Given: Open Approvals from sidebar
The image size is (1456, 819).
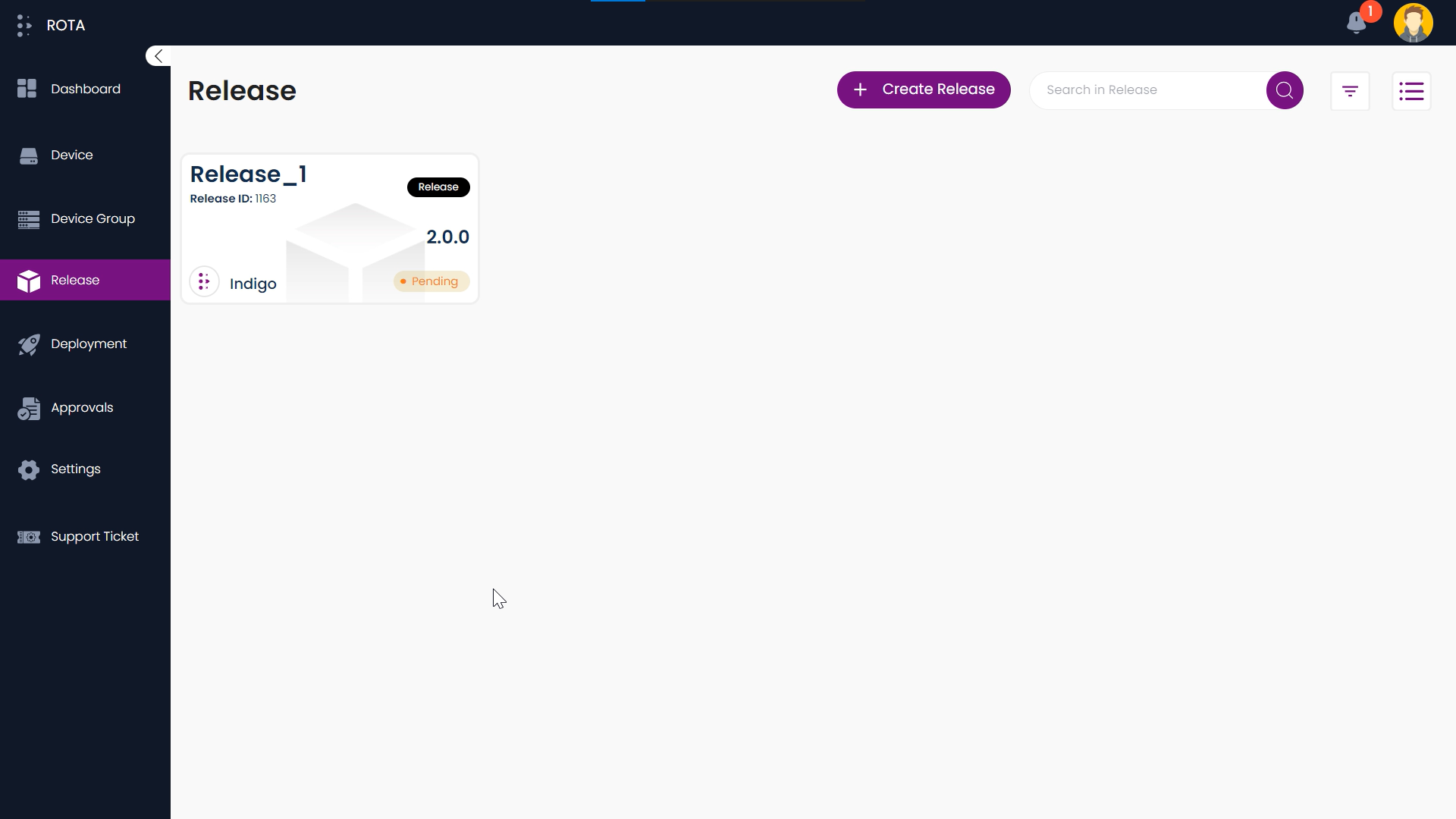Looking at the screenshot, I should (x=82, y=407).
